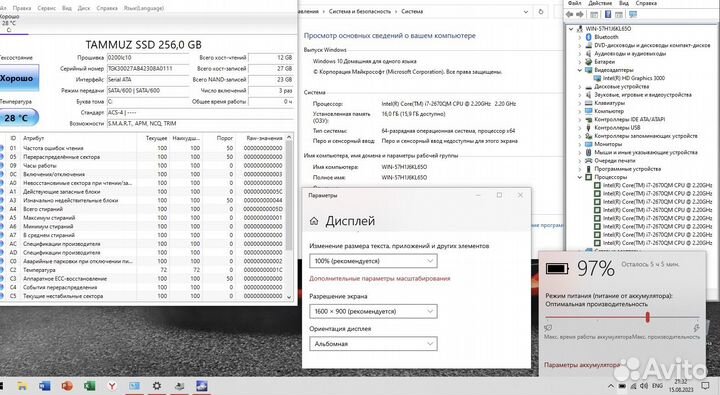Screen dimensions: 720x395
Task: Open the 1600 × 900 resolution dropdown
Action: click(373, 311)
